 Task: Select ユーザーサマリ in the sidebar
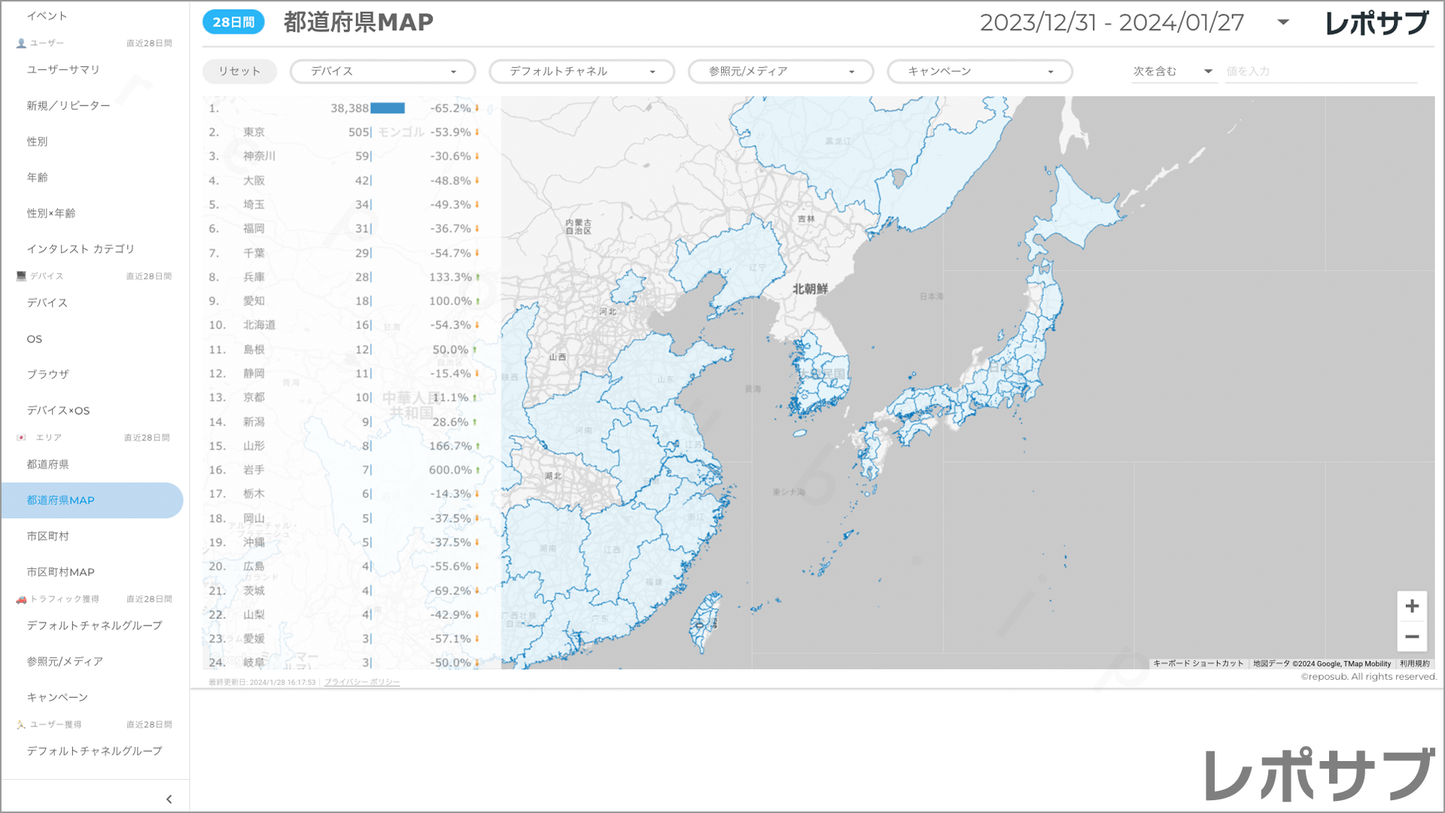pos(63,70)
